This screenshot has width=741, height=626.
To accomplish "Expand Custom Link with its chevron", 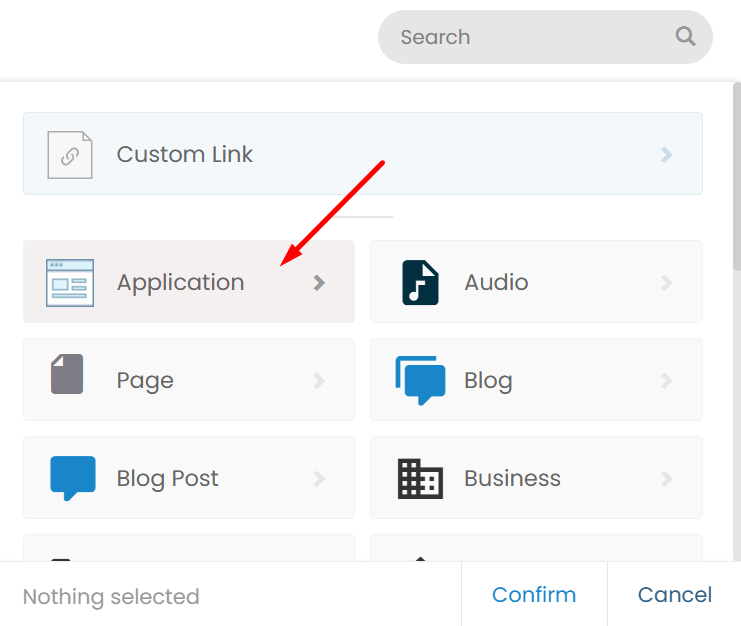I will point(666,154).
